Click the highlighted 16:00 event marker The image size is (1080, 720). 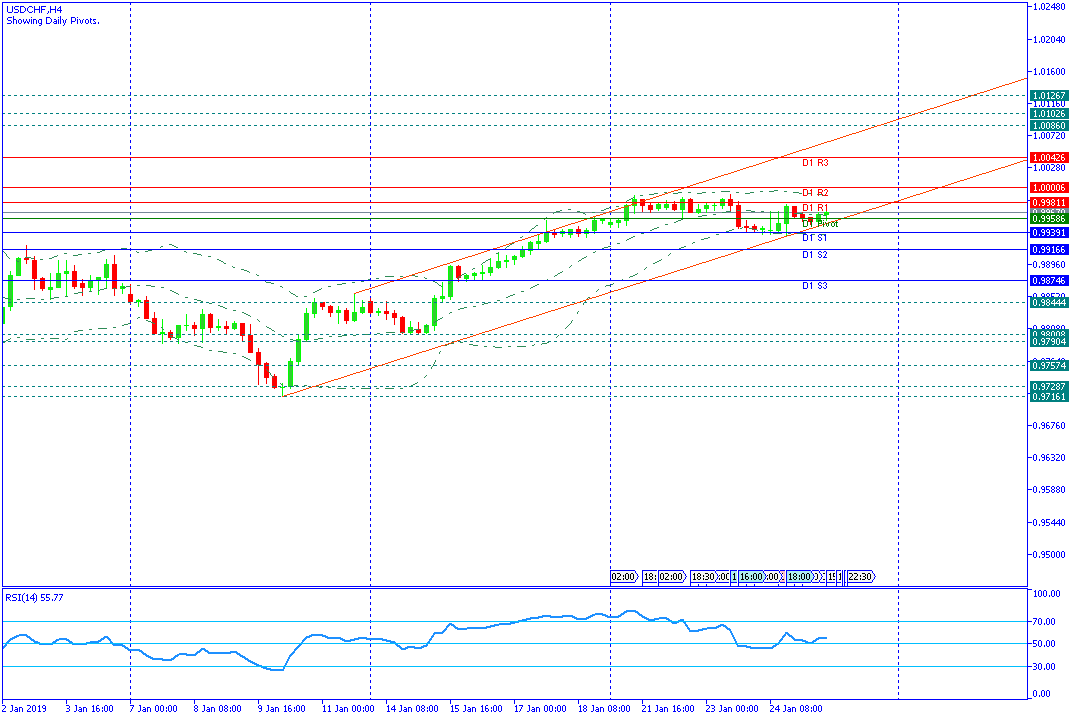751,577
